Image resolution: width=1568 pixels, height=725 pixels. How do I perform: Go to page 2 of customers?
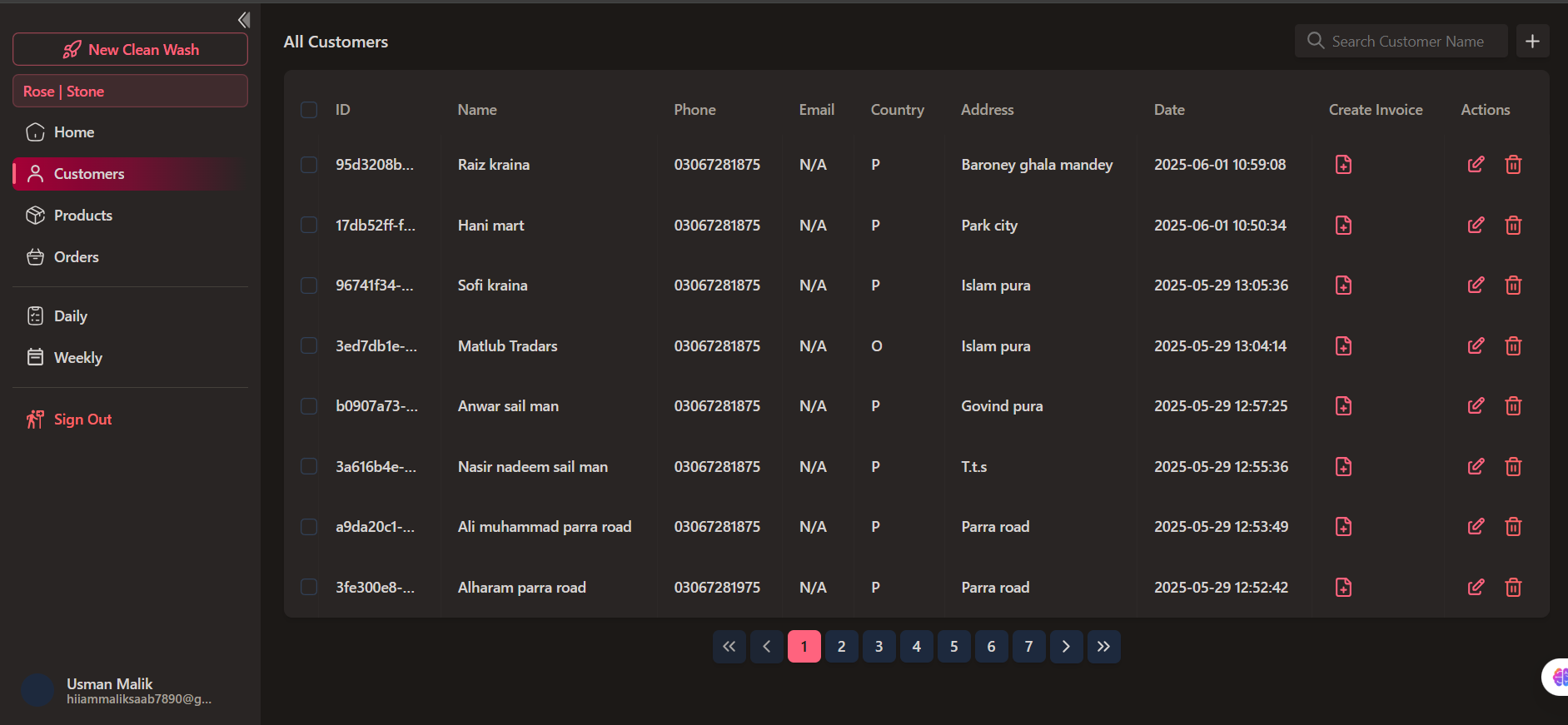[x=841, y=647]
